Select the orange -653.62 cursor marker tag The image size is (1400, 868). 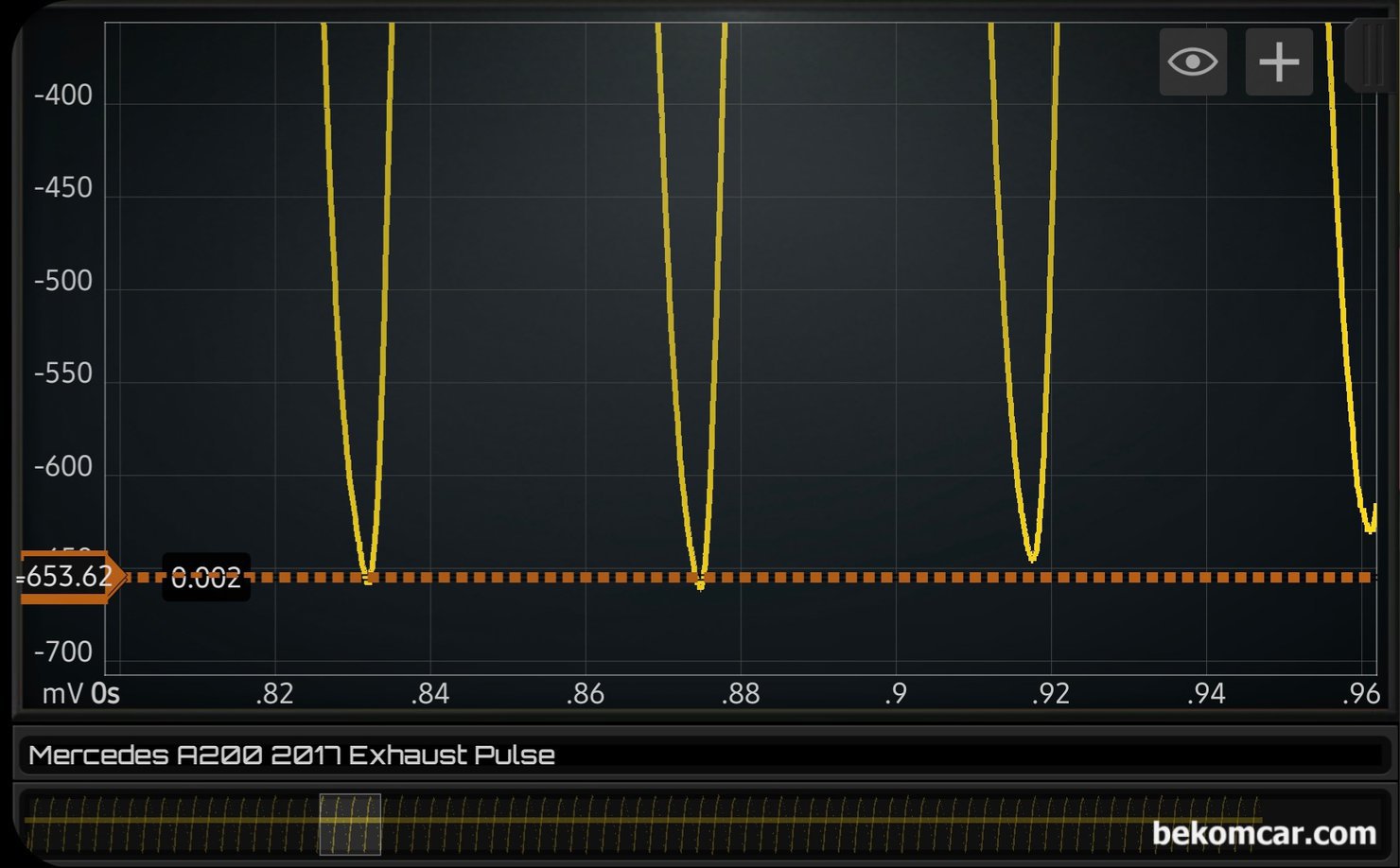pyautogui.click(x=68, y=576)
